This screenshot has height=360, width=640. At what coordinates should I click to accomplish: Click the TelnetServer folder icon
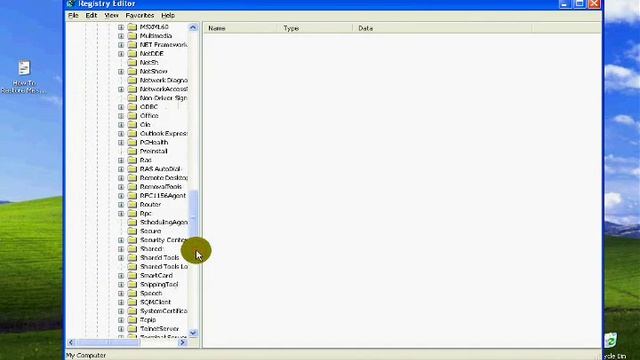click(x=132, y=329)
